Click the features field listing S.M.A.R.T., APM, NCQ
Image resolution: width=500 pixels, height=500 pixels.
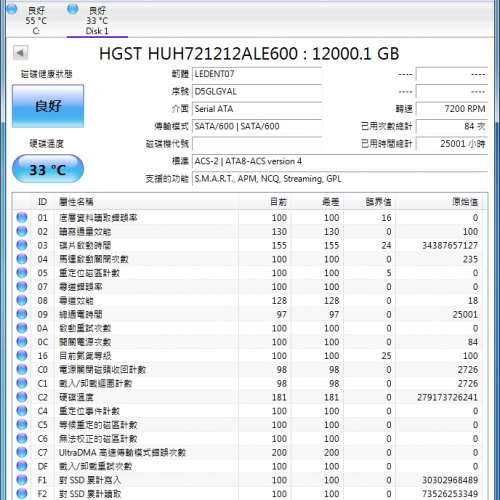[340, 179]
